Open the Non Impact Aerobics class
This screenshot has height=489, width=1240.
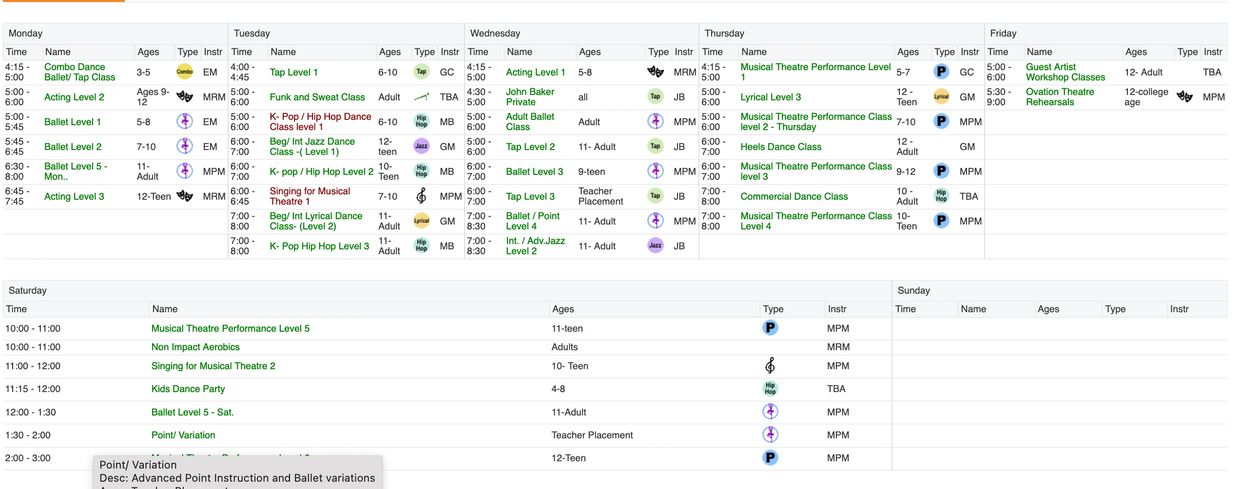195,347
